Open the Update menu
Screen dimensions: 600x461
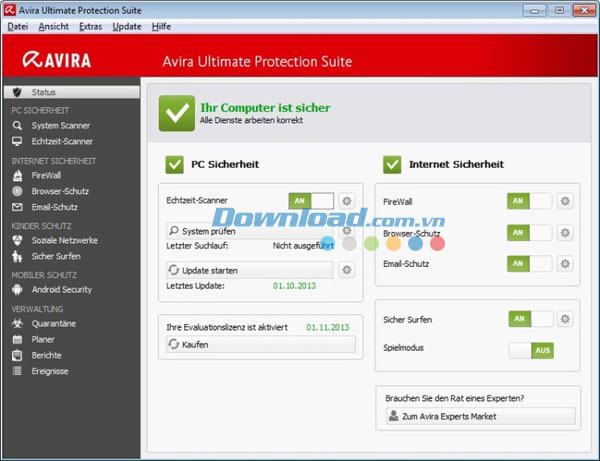(127, 26)
